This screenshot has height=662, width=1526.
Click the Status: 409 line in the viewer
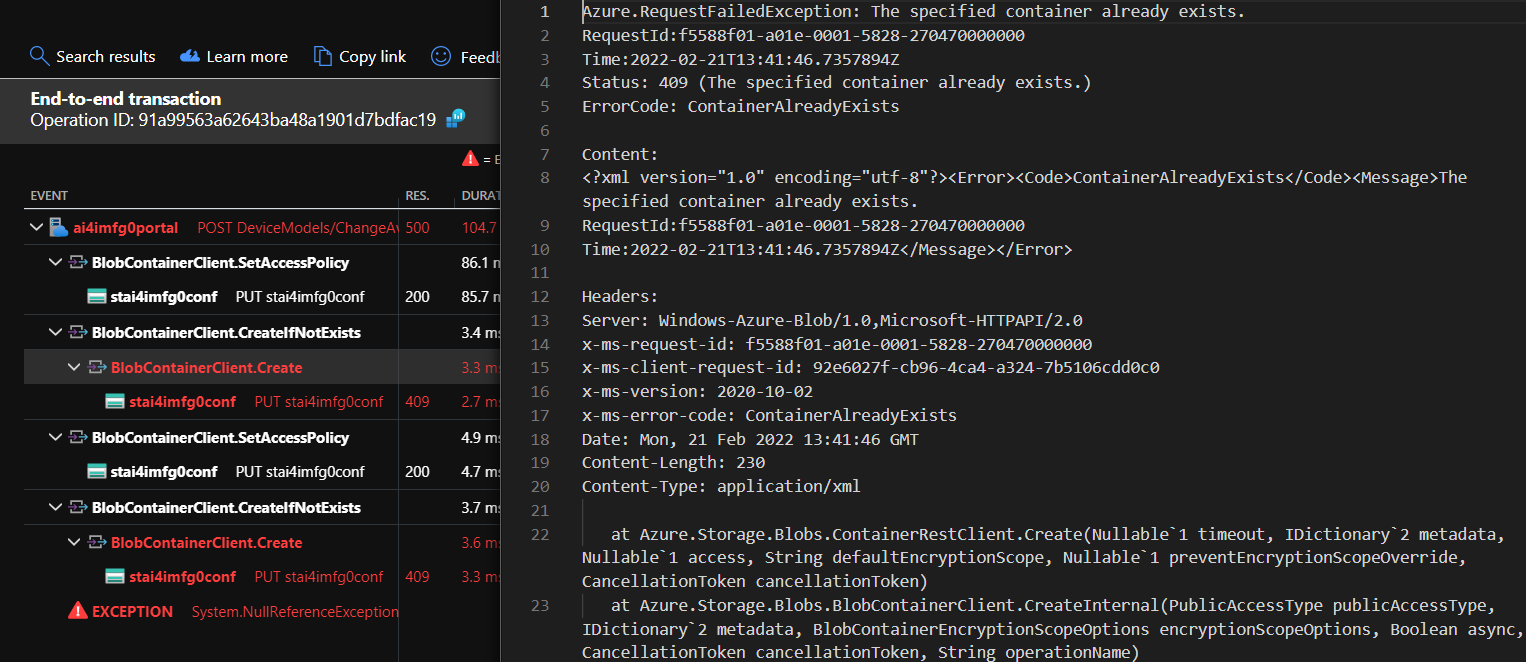point(836,82)
